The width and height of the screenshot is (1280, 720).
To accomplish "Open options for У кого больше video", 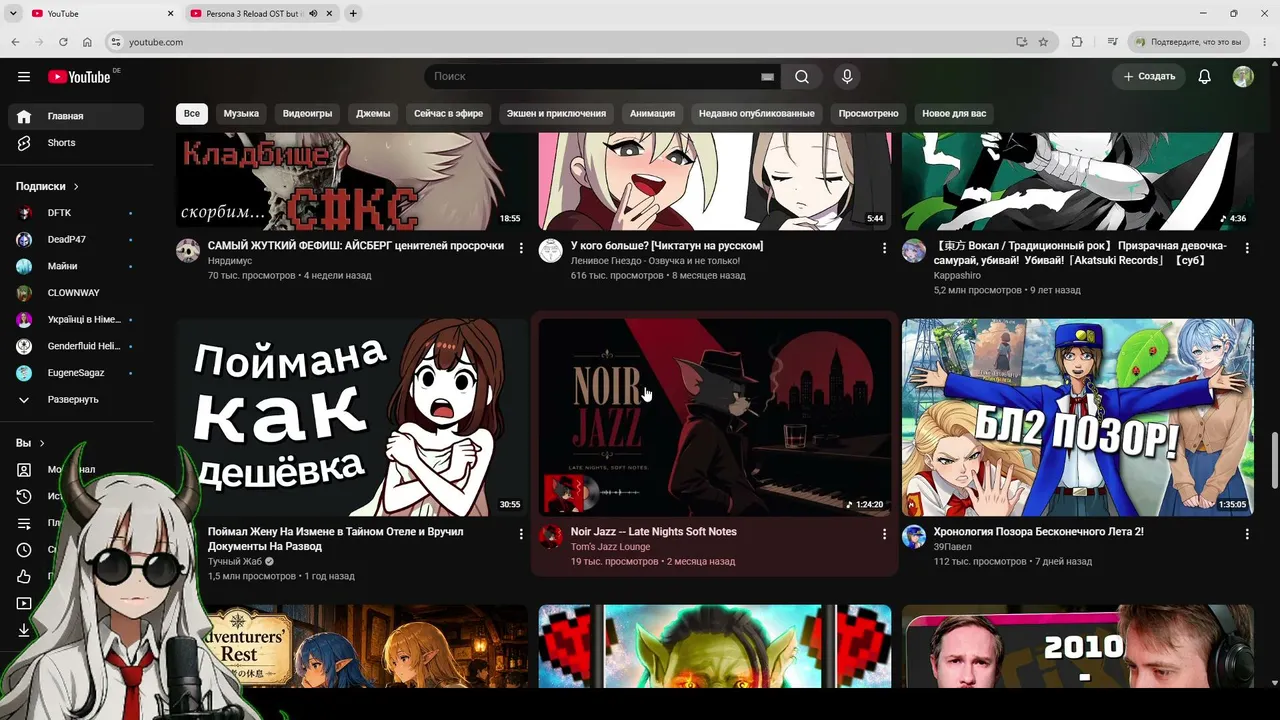I will tap(884, 248).
